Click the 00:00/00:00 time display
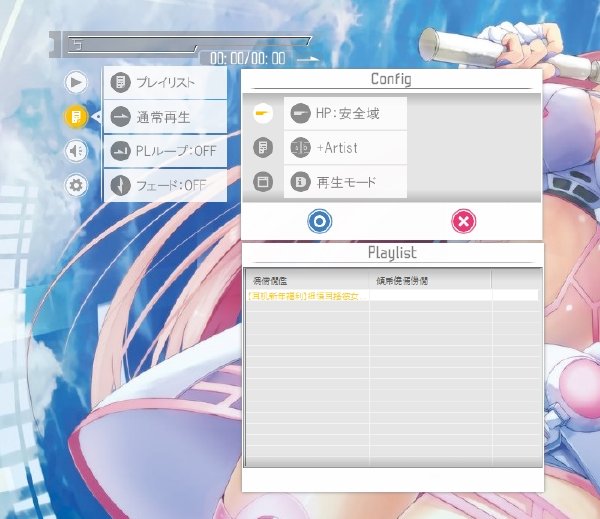The width and height of the screenshot is (600, 519). pos(248,58)
